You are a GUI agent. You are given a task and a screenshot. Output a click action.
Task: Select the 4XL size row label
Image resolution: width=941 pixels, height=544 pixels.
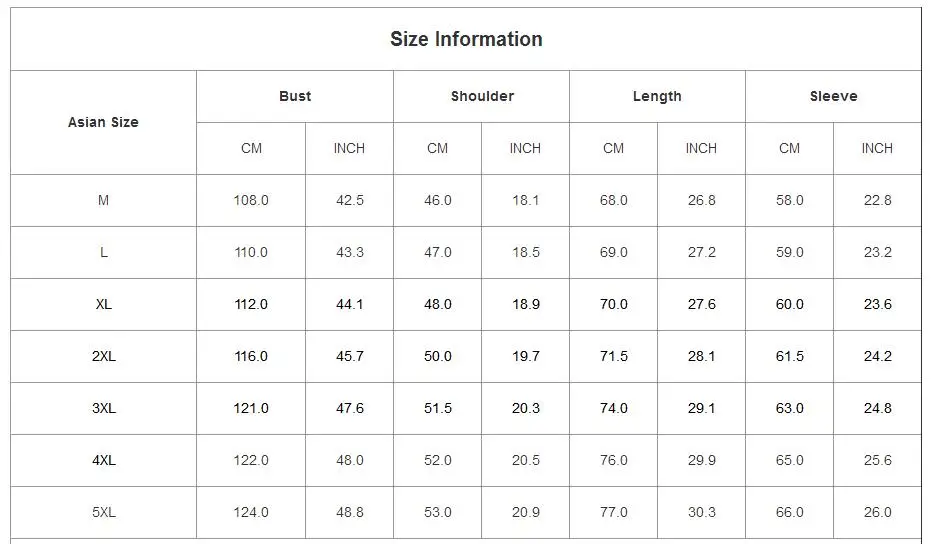tap(103, 461)
